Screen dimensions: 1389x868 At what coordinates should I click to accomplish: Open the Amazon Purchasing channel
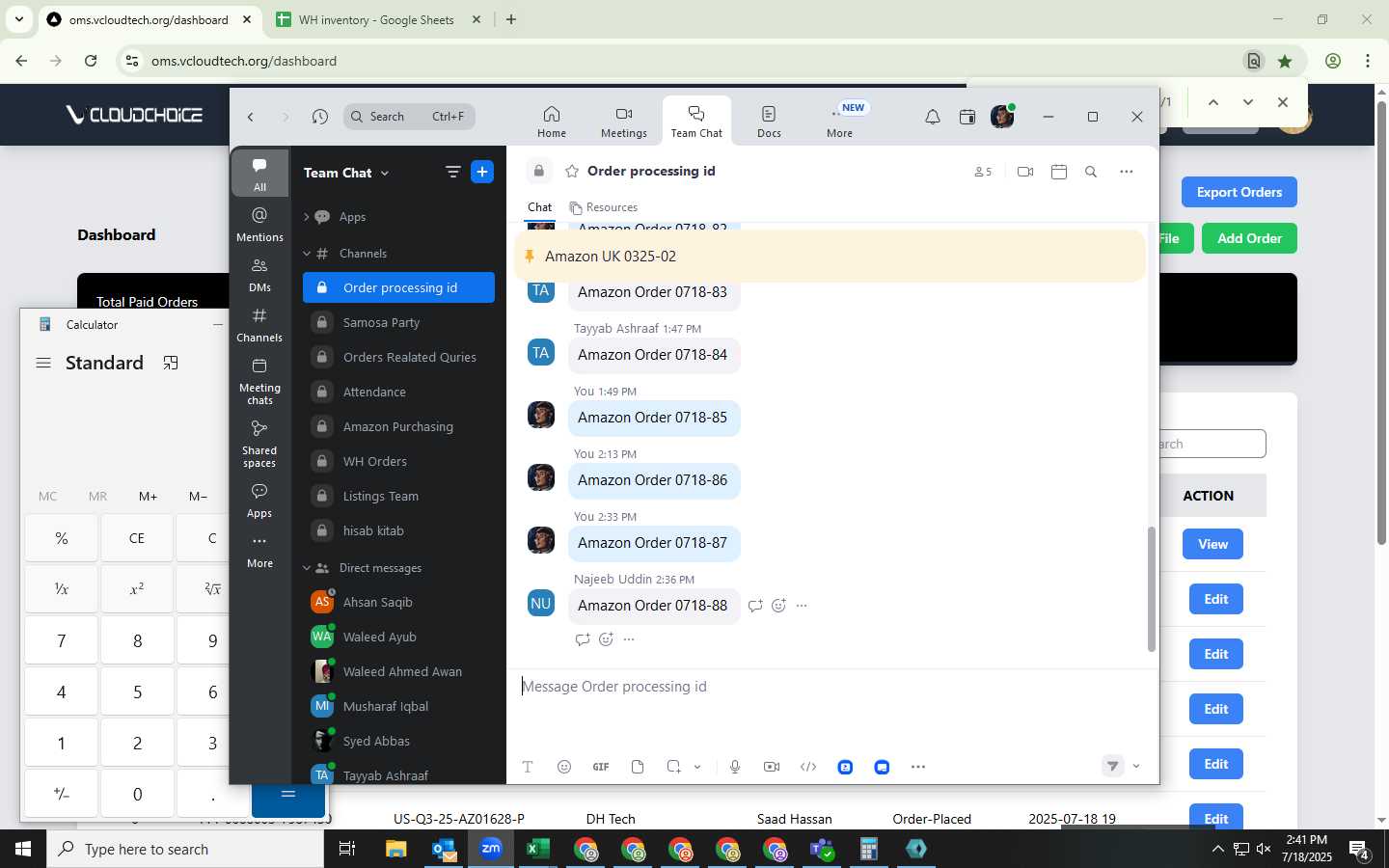click(398, 426)
